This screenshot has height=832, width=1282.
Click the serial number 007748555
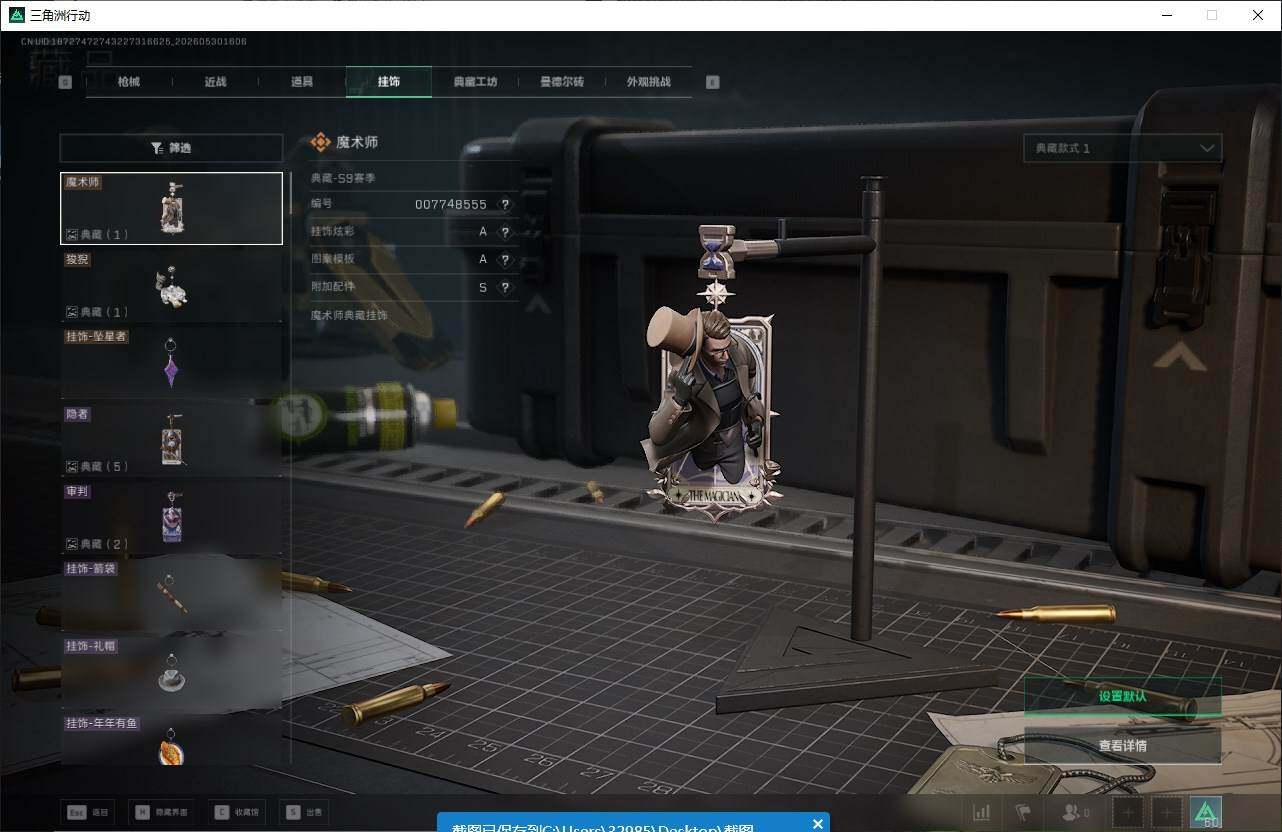[451, 204]
